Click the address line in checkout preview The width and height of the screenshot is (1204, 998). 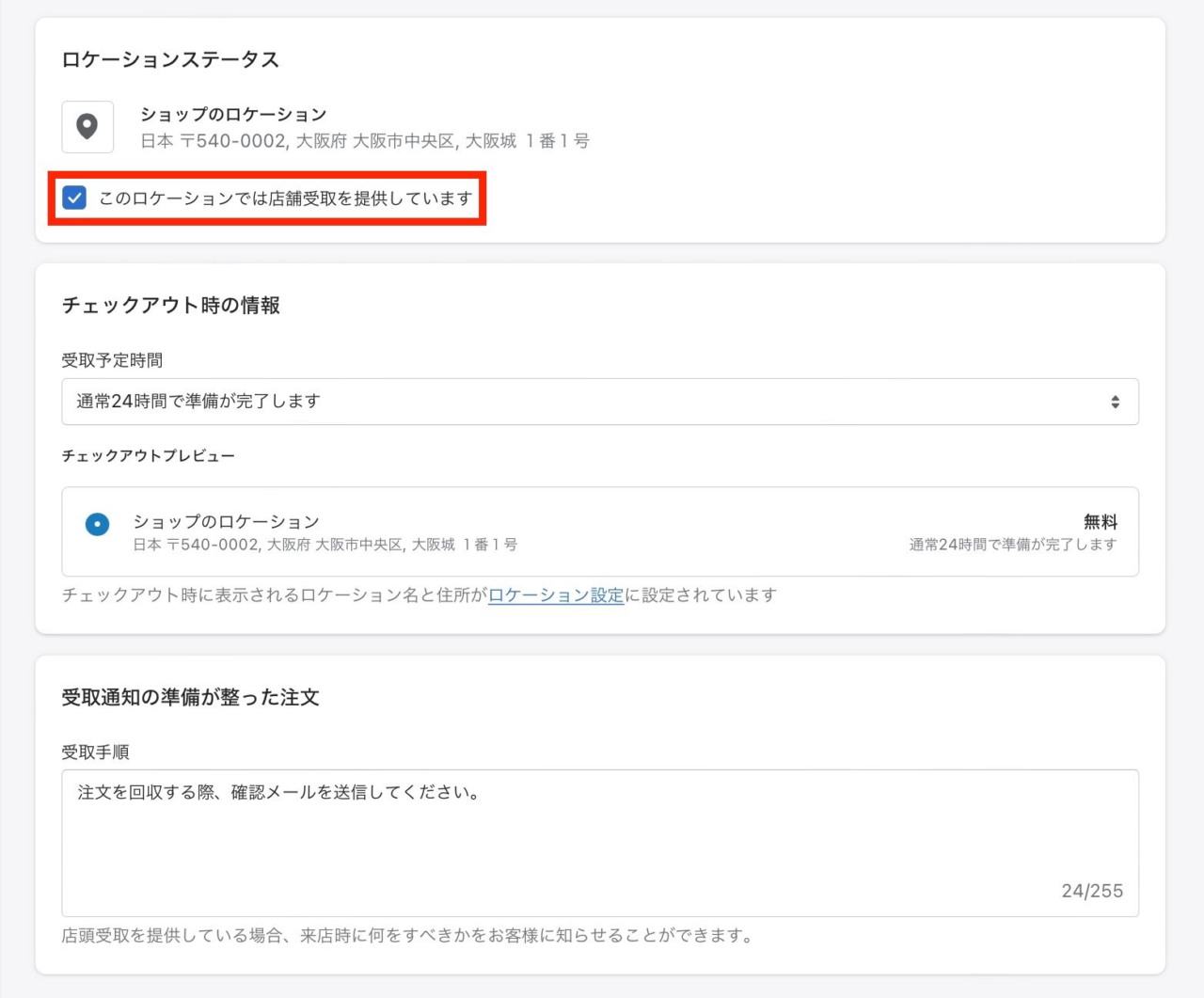(x=325, y=545)
